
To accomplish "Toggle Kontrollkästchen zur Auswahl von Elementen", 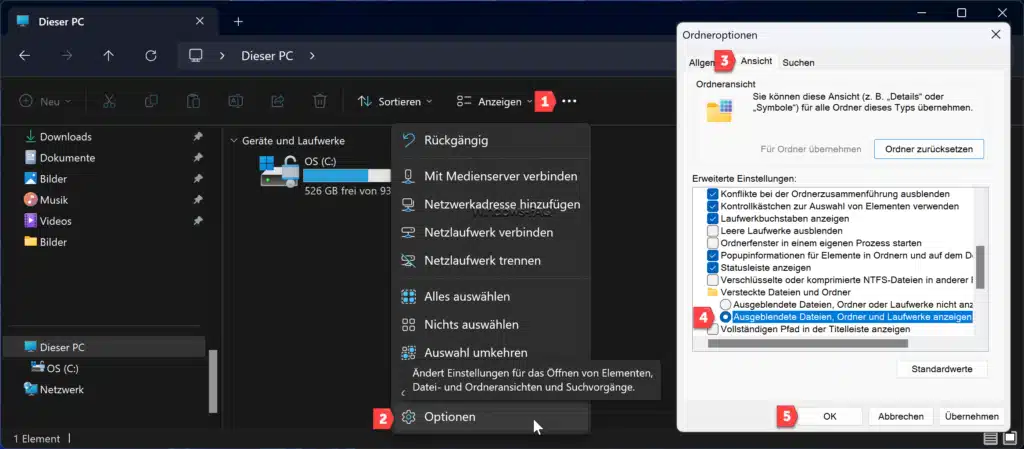I will [x=712, y=206].
